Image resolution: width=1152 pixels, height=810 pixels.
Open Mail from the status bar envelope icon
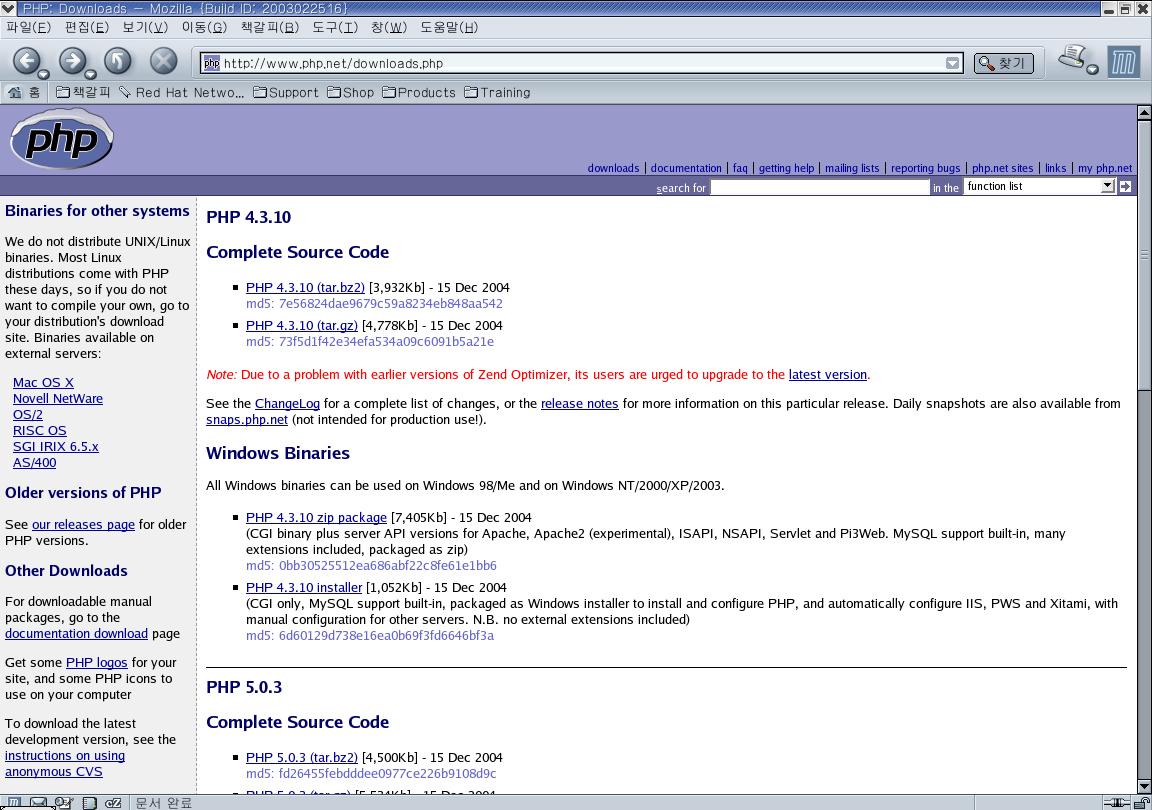(x=38, y=803)
